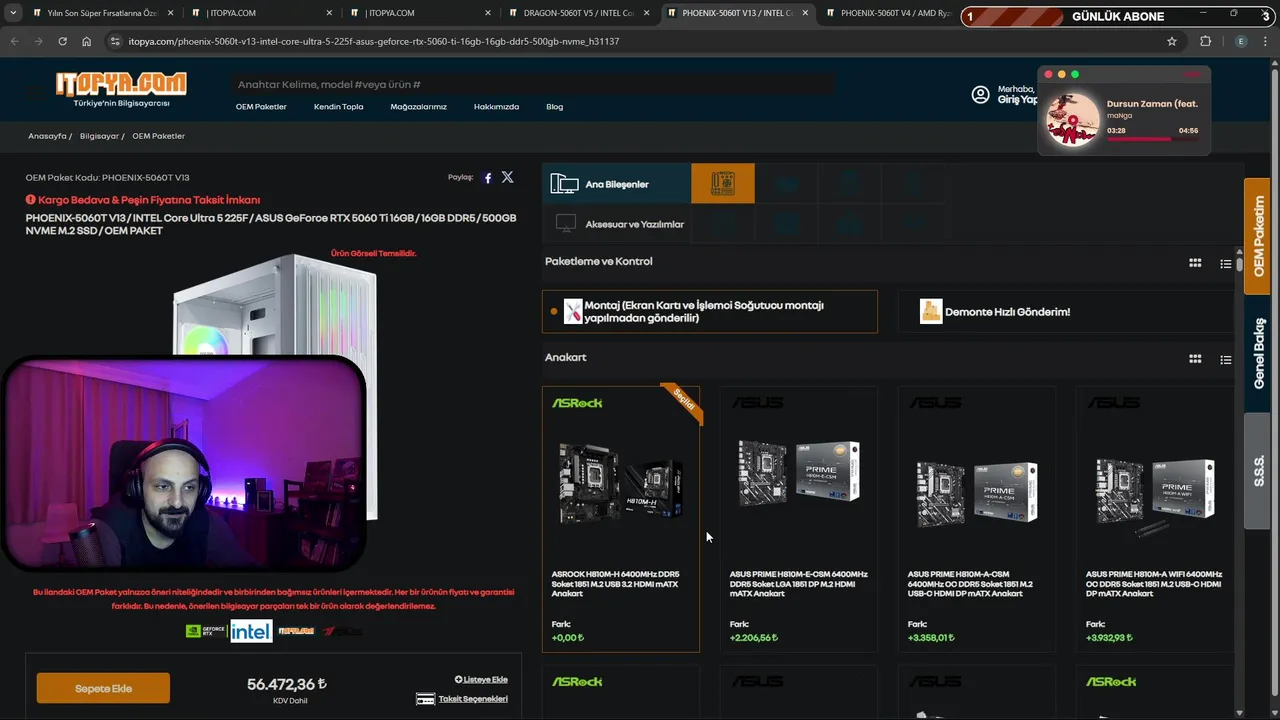Close the Yılın Son Süper Fırsatlarına tab
The image size is (1280, 720).
click(x=171, y=13)
